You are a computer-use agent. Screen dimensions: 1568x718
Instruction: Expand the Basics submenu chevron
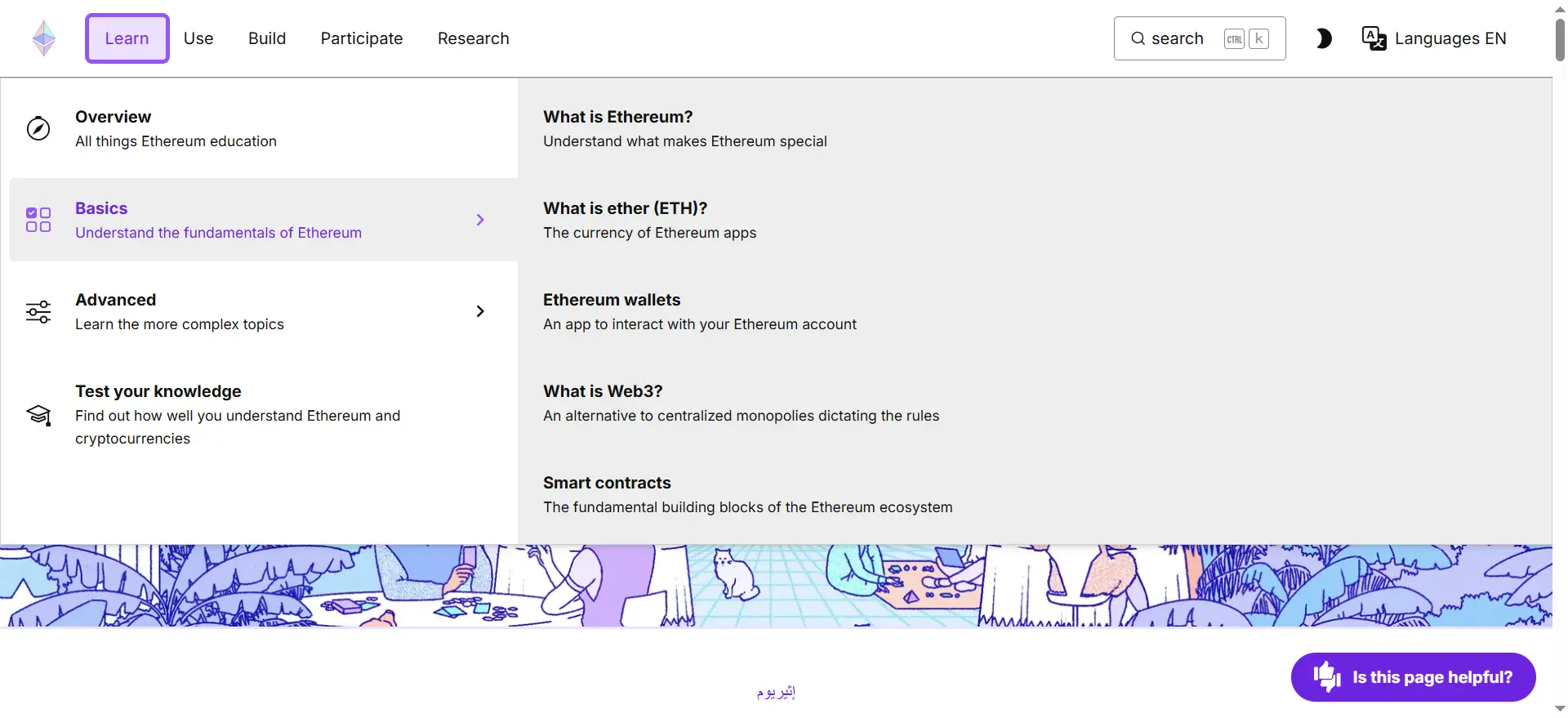pyautogui.click(x=480, y=220)
